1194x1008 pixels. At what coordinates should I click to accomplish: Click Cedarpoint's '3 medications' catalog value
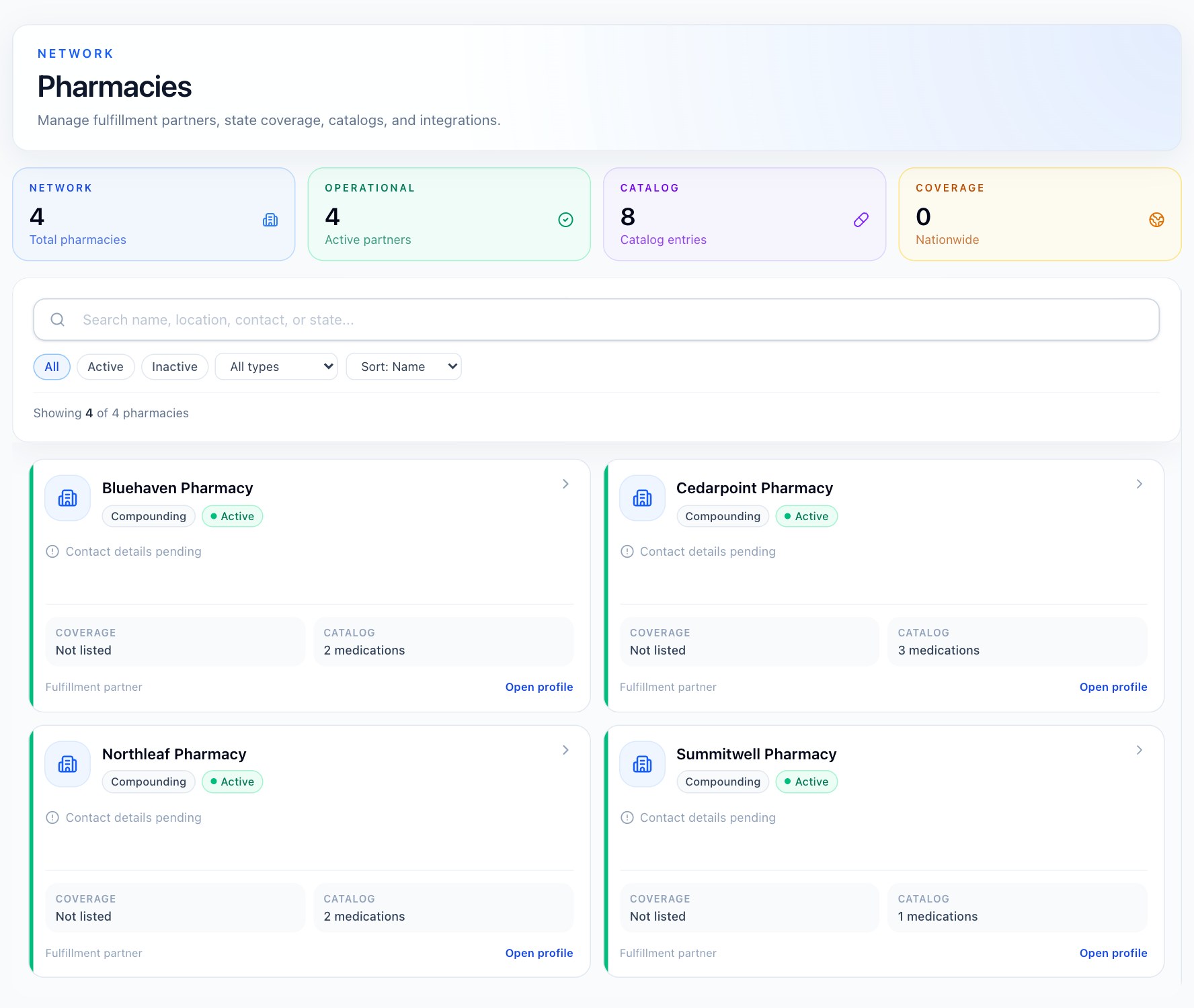(x=939, y=650)
